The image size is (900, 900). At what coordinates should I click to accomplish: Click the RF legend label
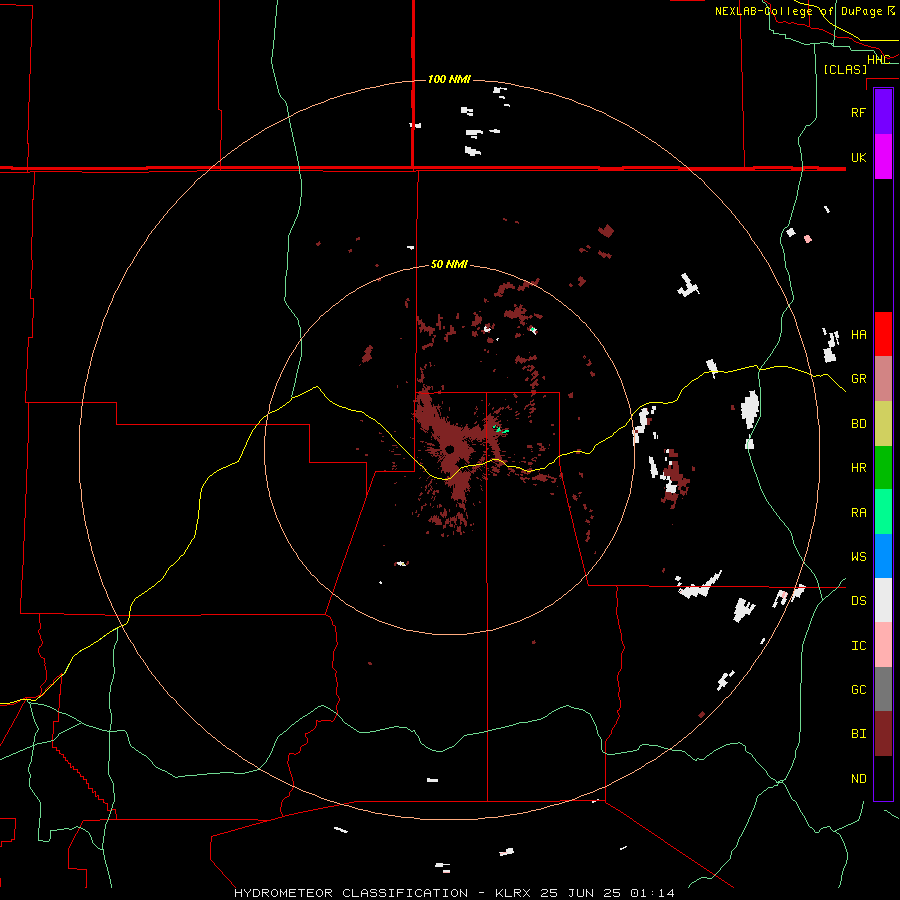(x=858, y=112)
